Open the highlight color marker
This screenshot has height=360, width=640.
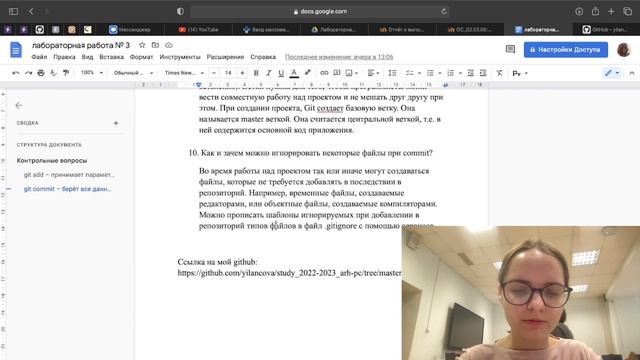pos(307,73)
